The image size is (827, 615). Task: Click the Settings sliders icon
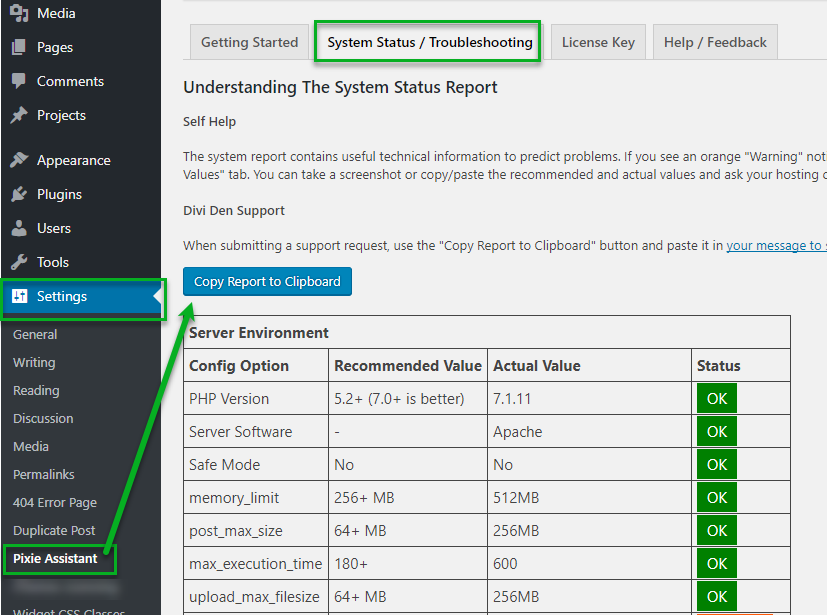[x=19, y=296]
